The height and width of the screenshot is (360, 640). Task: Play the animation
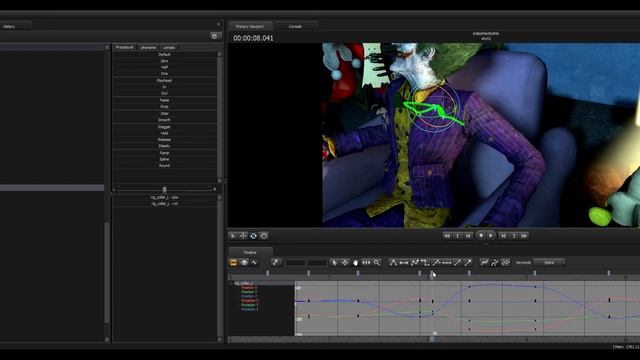coord(491,236)
